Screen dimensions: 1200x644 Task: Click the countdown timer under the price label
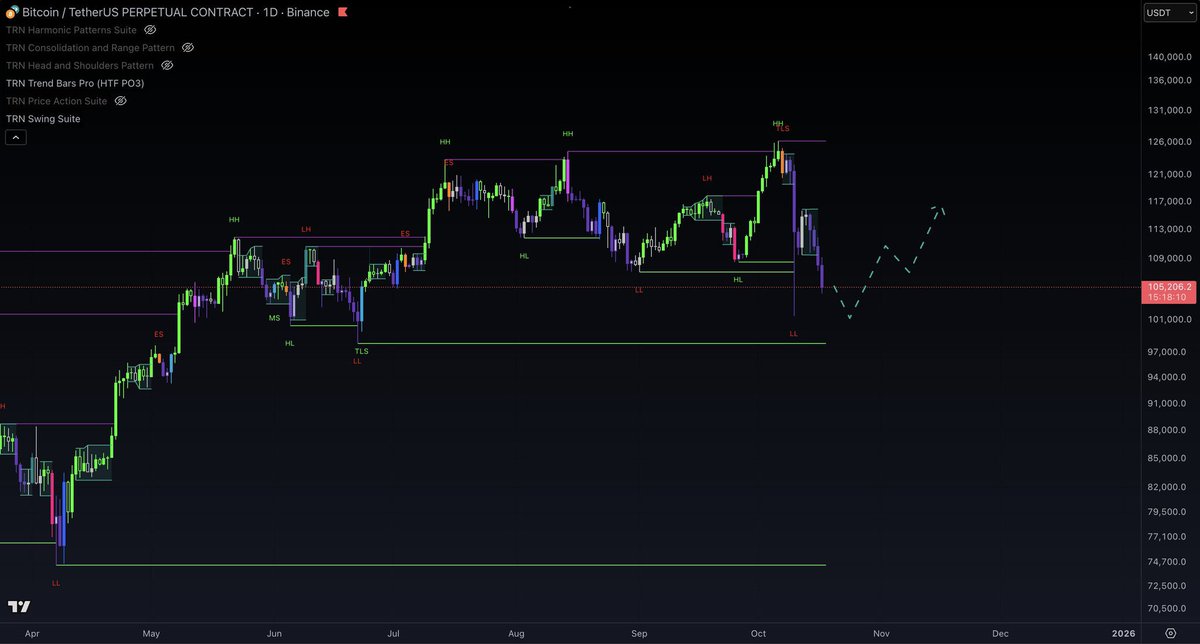pyautogui.click(x=1169, y=297)
